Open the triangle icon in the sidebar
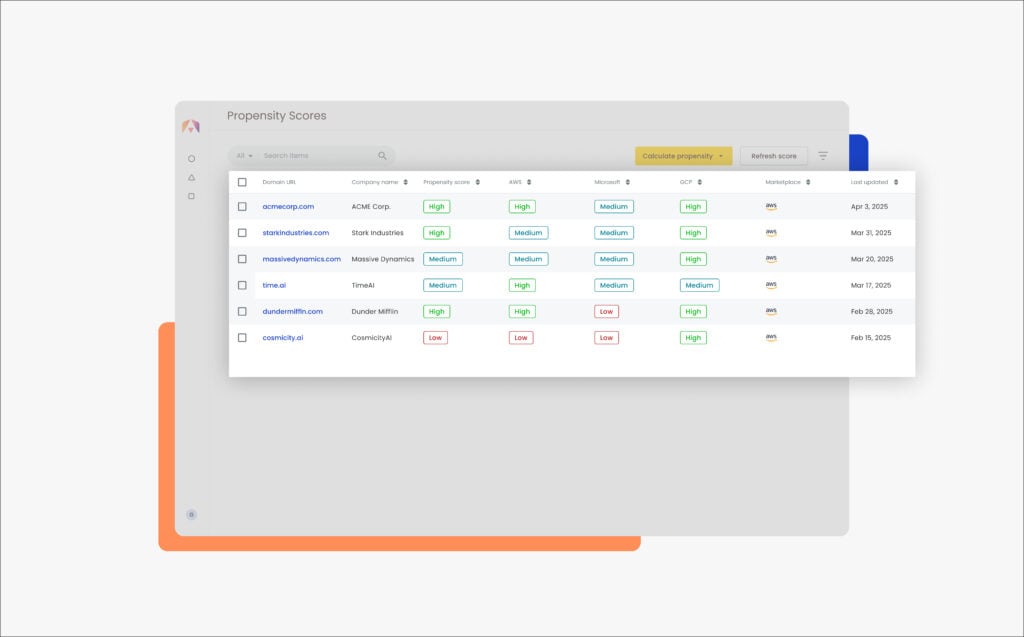Viewport: 1024px width, 637px height. tap(191, 178)
